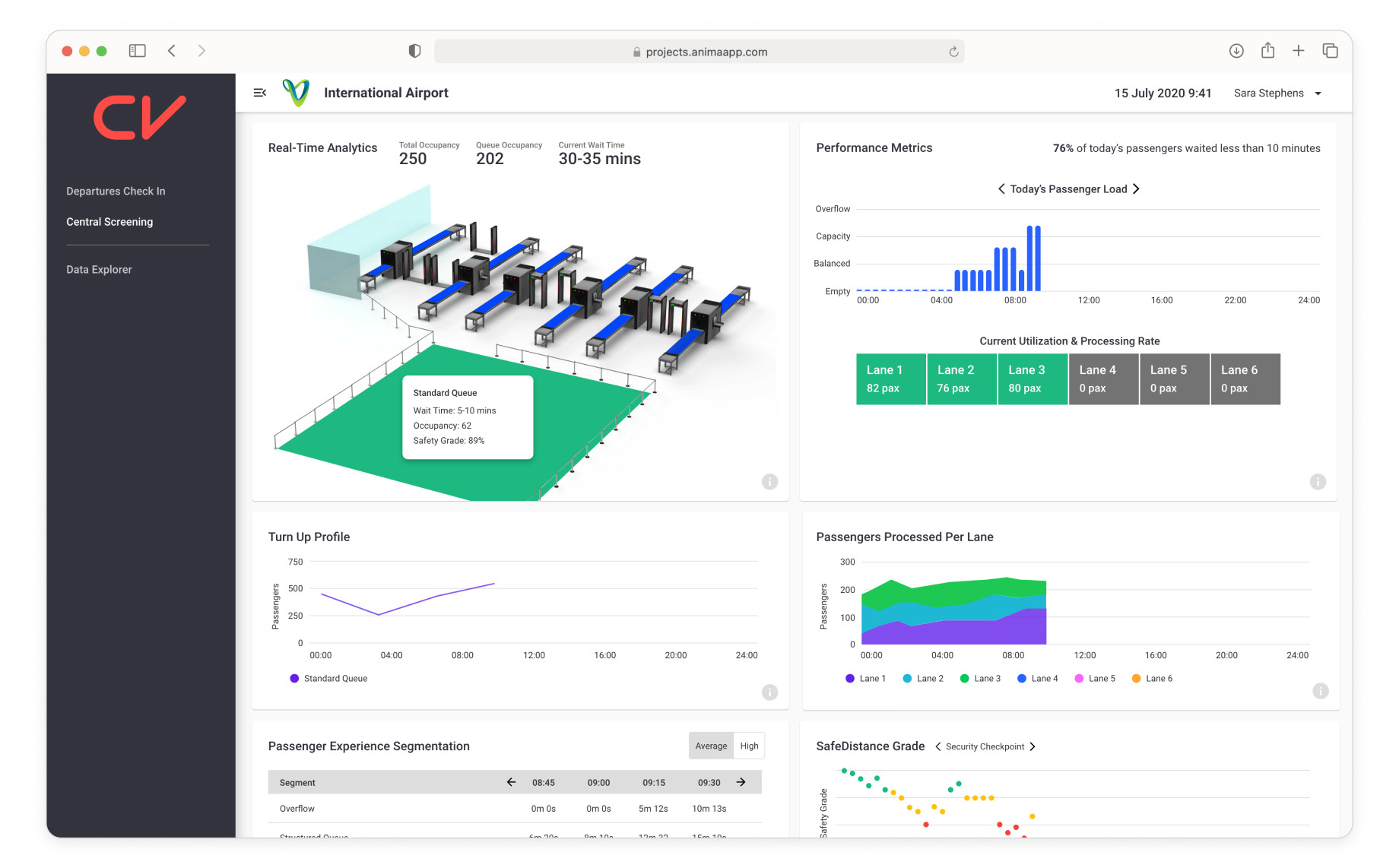The width and height of the screenshot is (1399, 868).
Task: Open Departures Check In from sidebar
Action: tap(116, 192)
